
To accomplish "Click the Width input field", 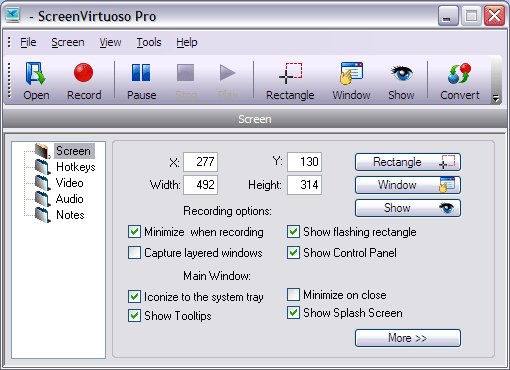I will coord(201,185).
